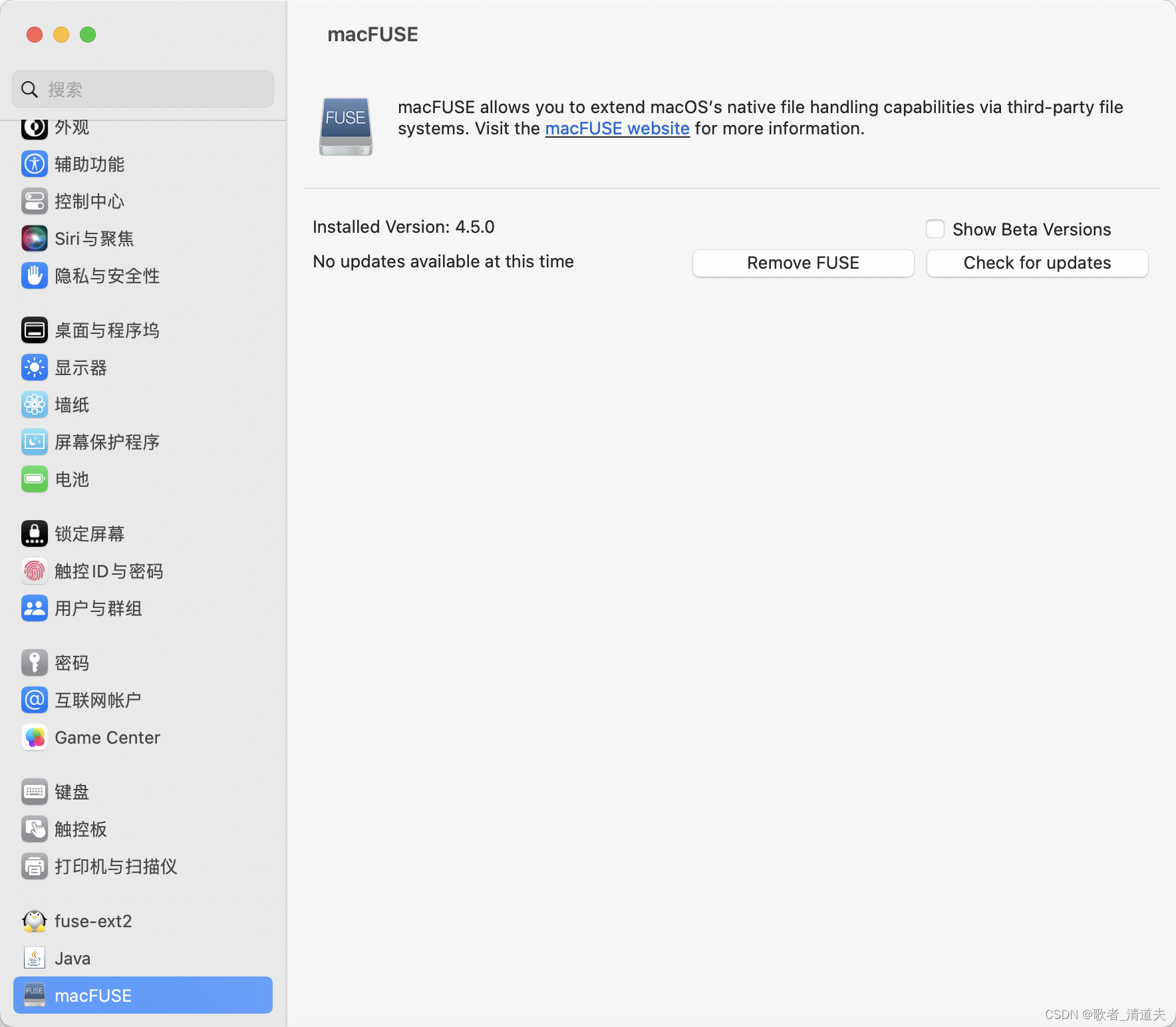Click the 触控板 trackpad icon

pos(35,829)
